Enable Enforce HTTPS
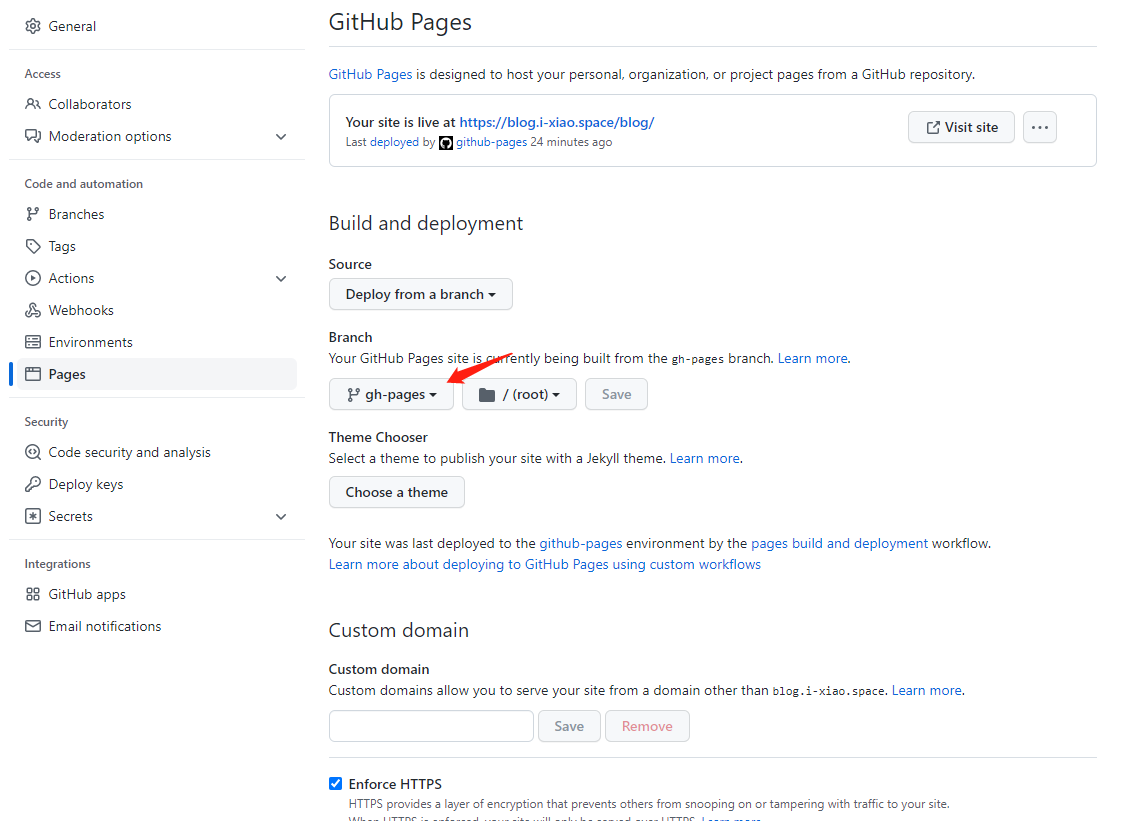1128x821 pixels. pos(335,783)
